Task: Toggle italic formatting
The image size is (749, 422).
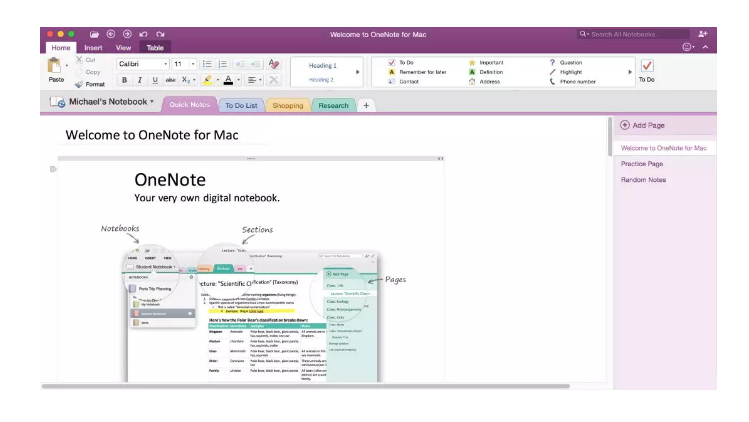Action: [139, 80]
